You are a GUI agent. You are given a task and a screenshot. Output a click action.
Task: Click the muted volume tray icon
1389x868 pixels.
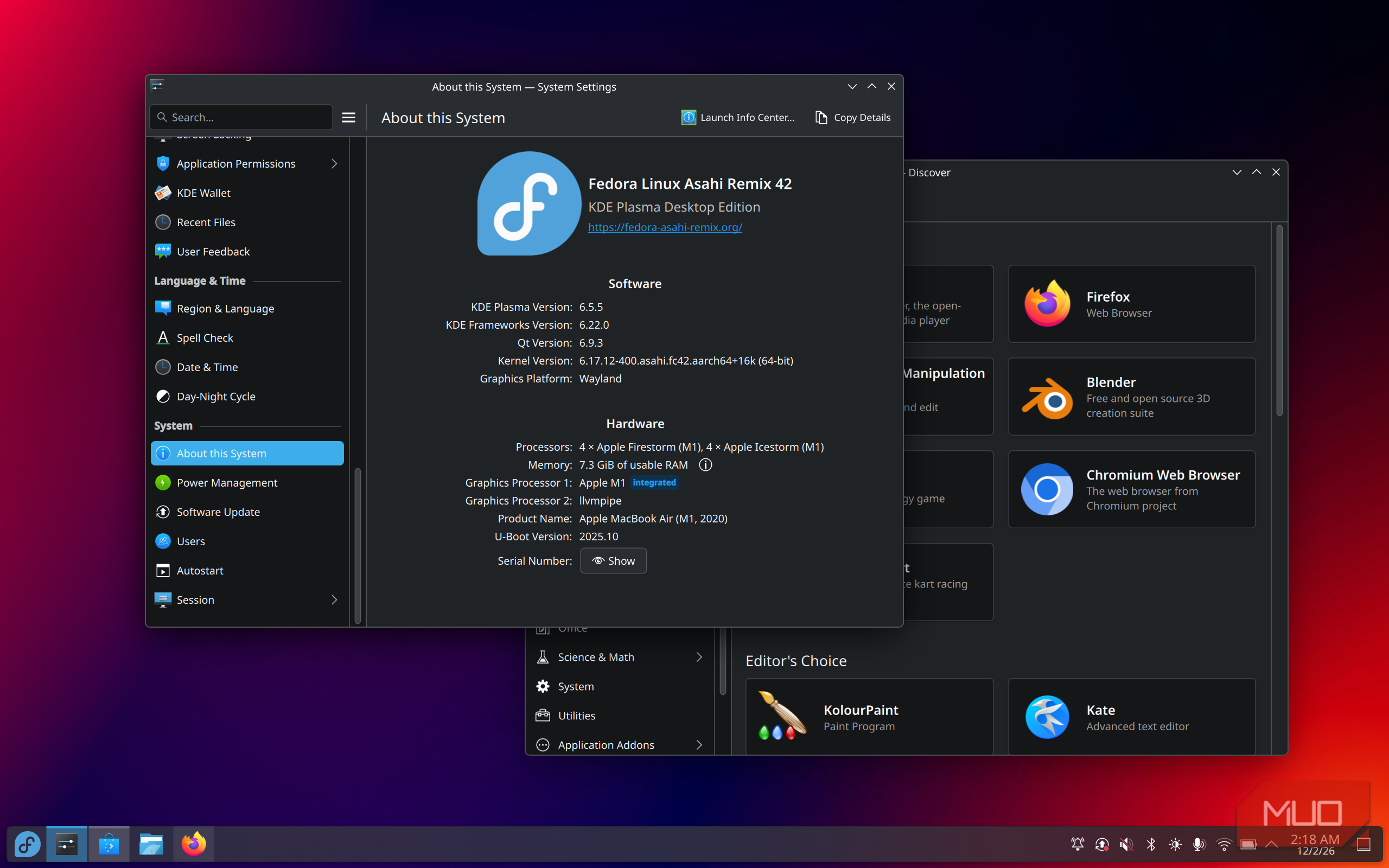point(1126,845)
